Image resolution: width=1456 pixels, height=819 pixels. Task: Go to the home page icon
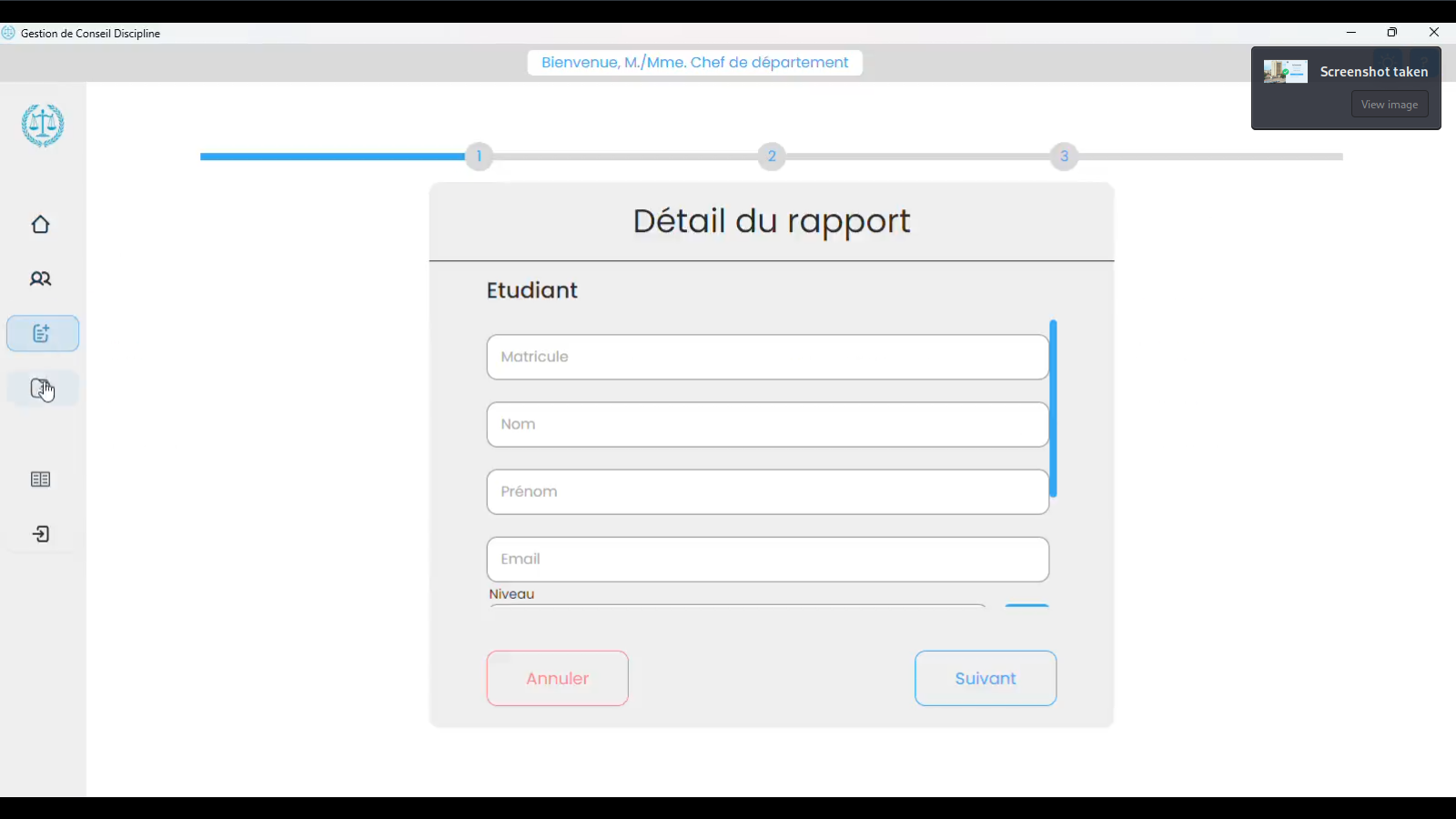(x=41, y=225)
